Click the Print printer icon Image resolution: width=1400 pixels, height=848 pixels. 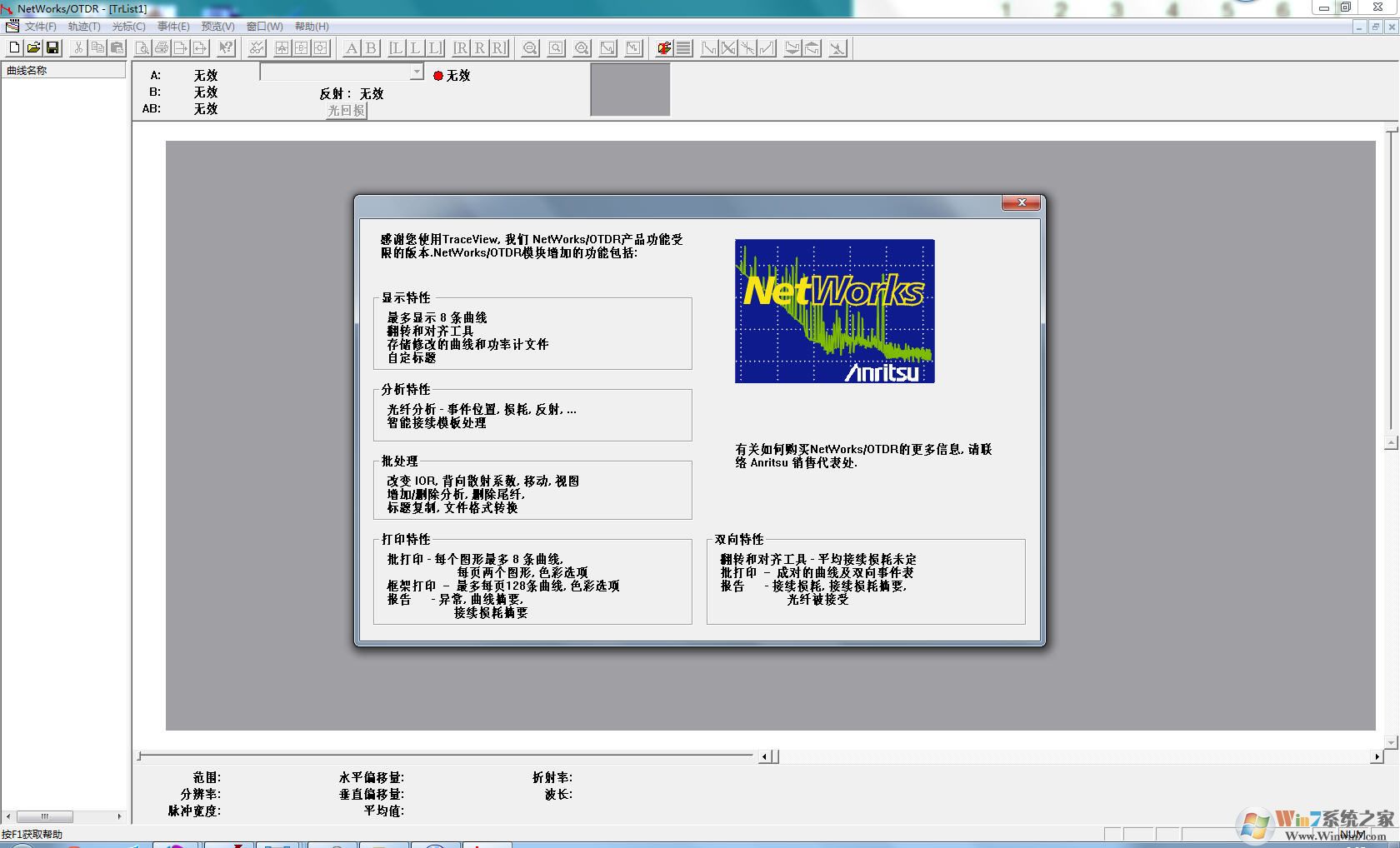(162, 48)
